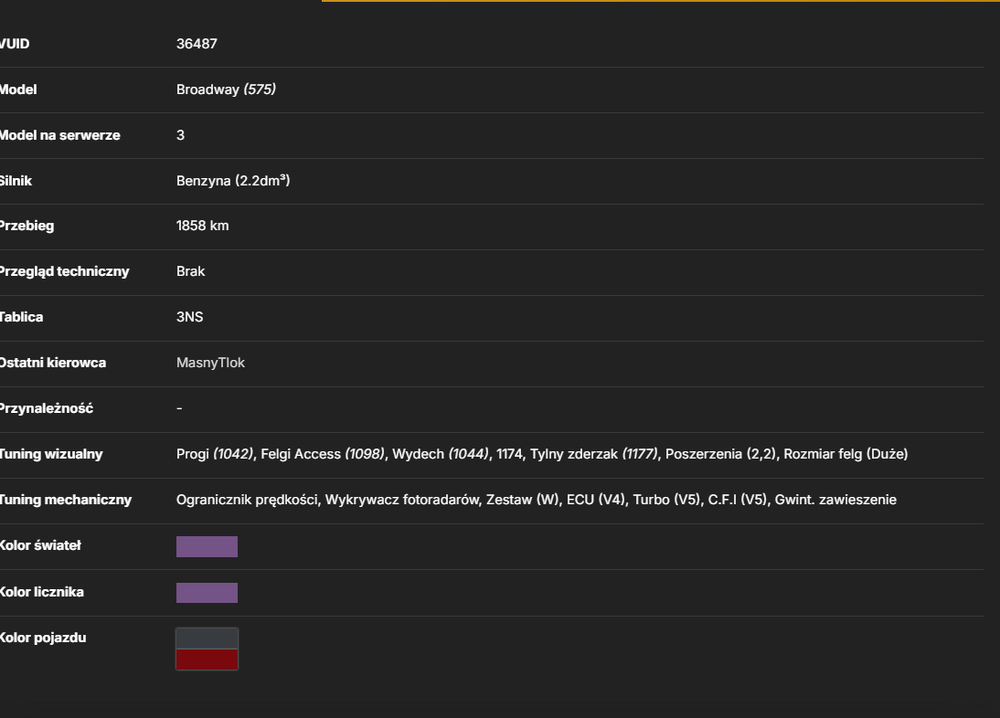
Task: Click Tylny zderzak (1177) tuning entry
Action: 594,454
